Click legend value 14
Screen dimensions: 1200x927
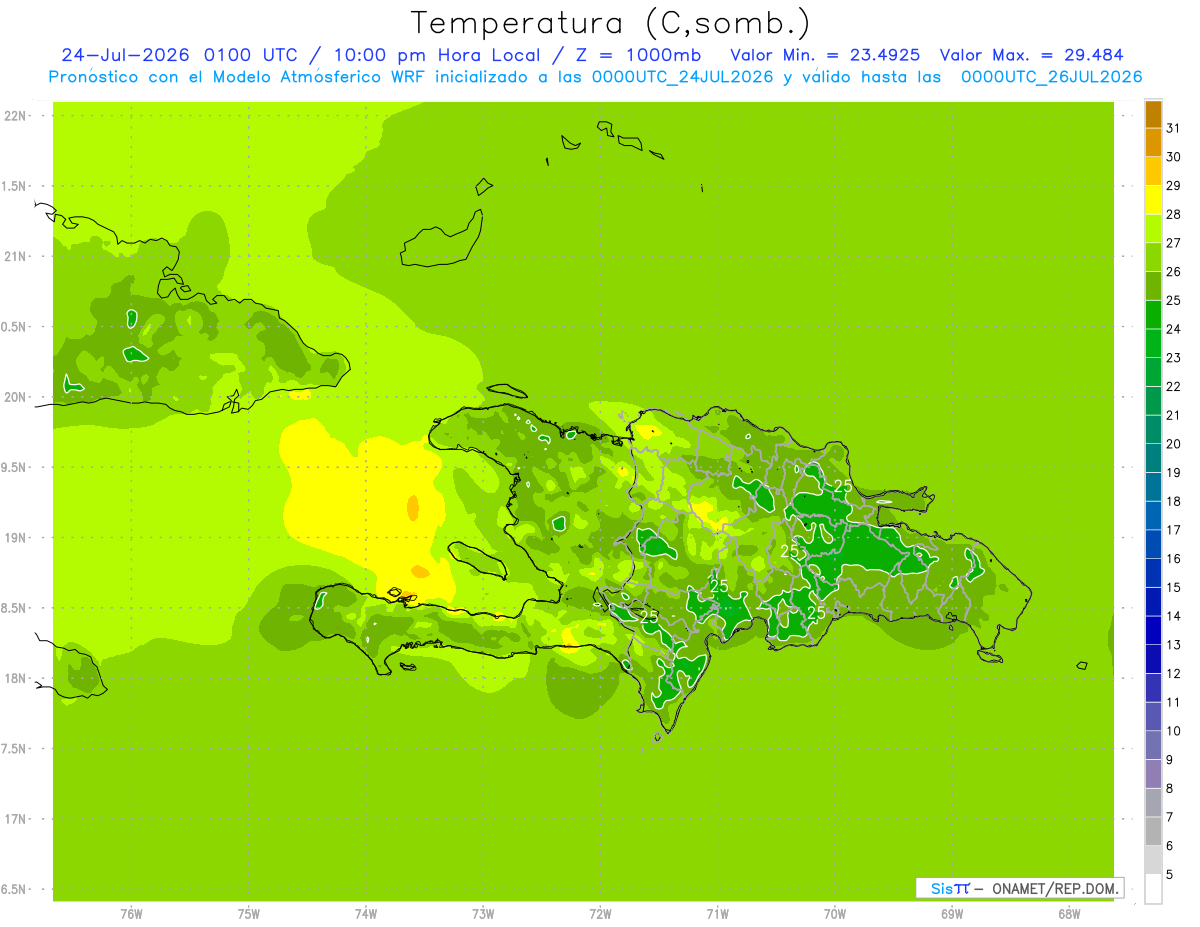pyautogui.click(x=1173, y=616)
